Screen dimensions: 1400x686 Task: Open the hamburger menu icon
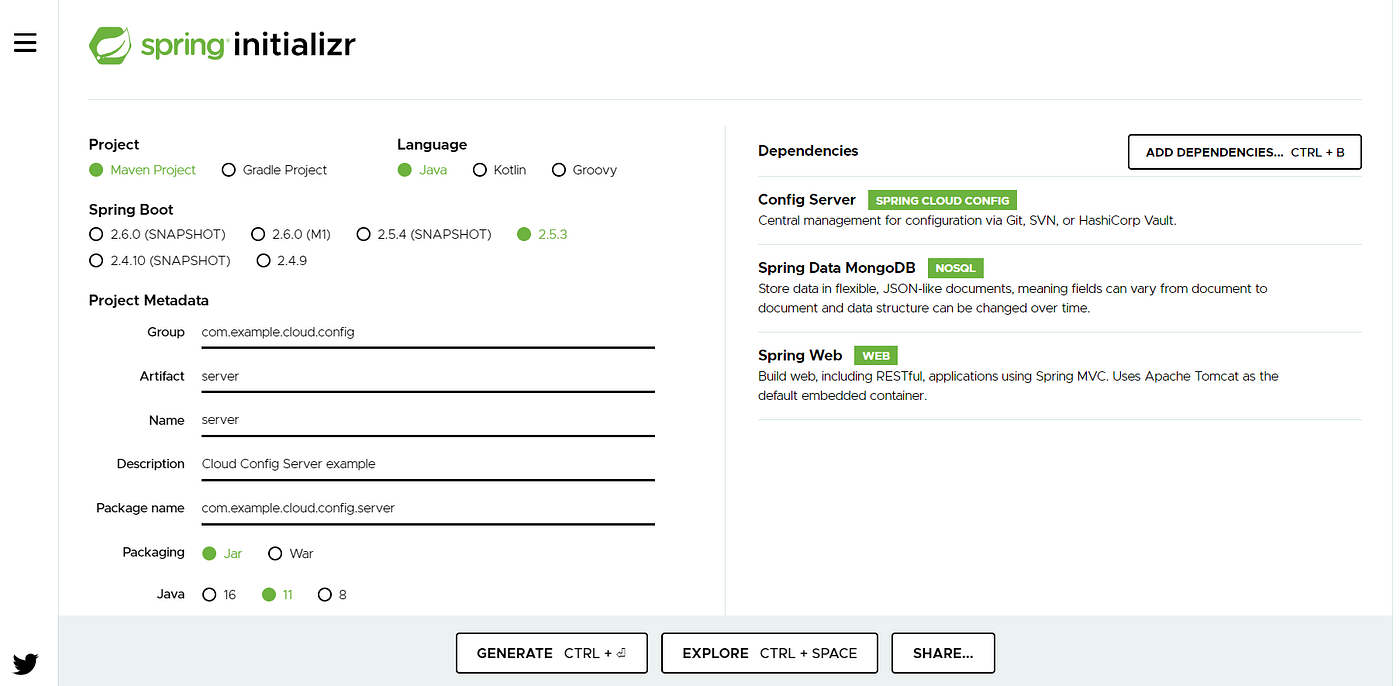(25, 42)
